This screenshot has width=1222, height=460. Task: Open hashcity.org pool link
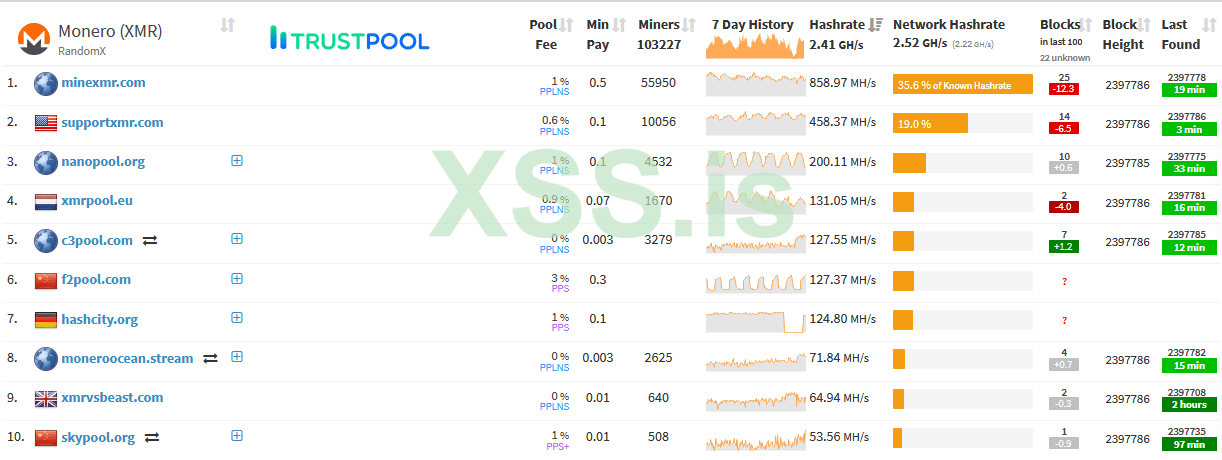point(99,320)
